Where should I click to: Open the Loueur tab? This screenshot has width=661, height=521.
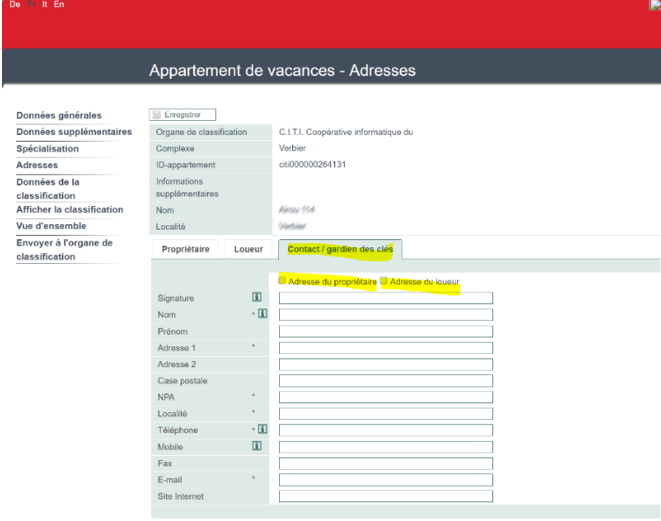pyautogui.click(x=248, y=250)
